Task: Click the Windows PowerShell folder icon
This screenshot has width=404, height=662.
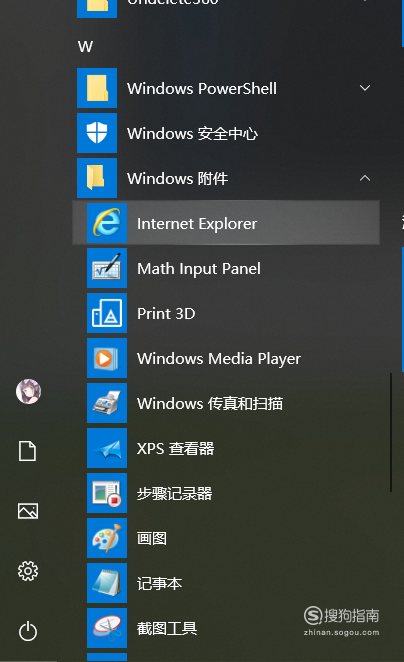Action: [x=97, y=88]
